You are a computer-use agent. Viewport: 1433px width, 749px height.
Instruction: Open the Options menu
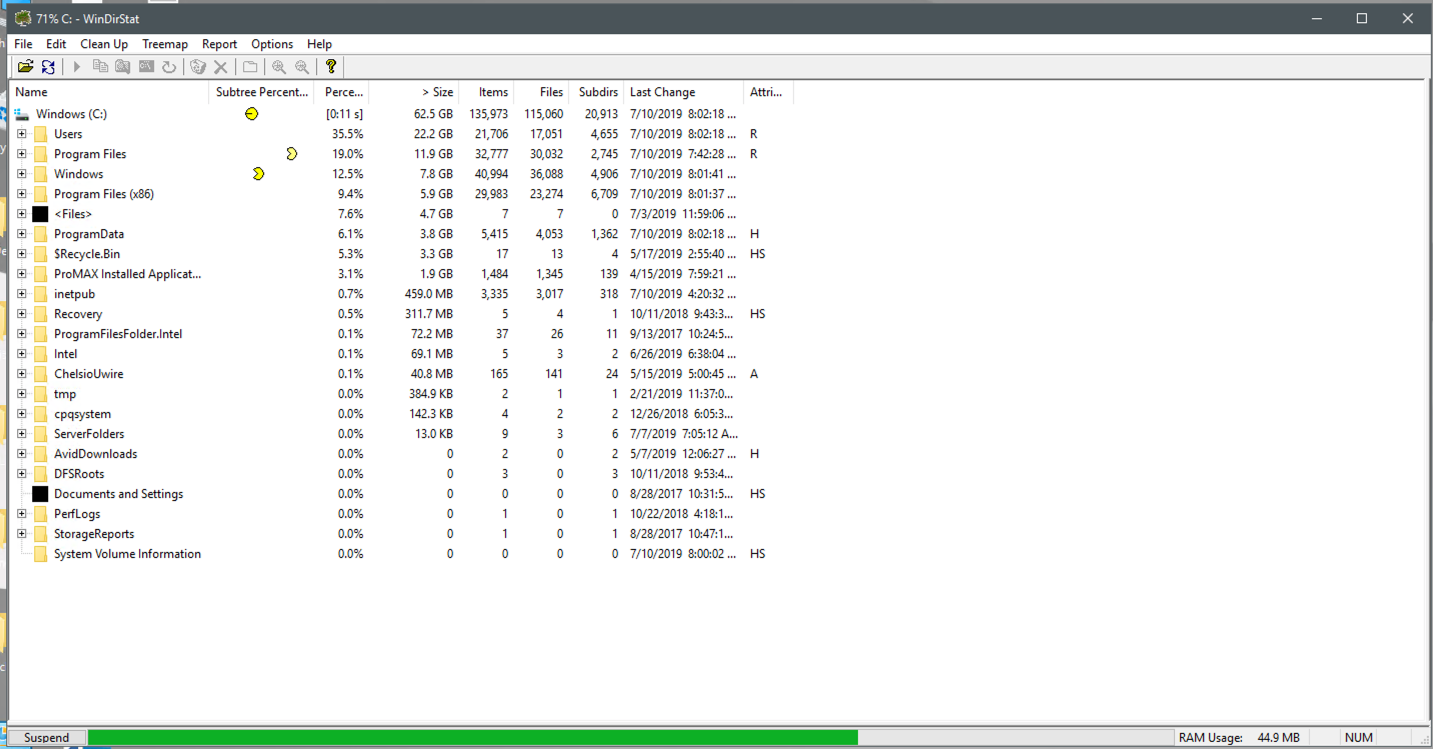tap(272, 44)
